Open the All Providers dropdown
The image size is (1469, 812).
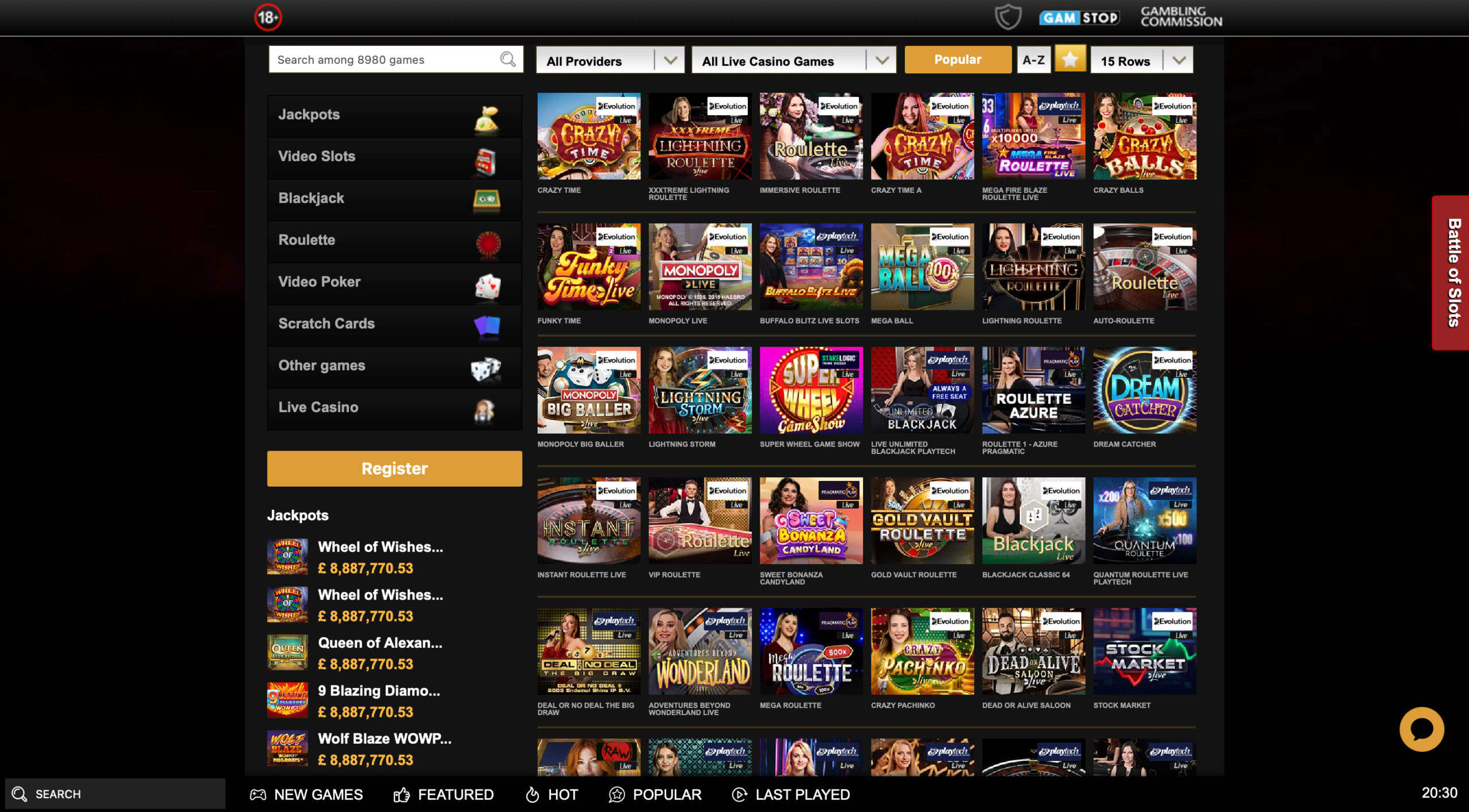(610, 60)
